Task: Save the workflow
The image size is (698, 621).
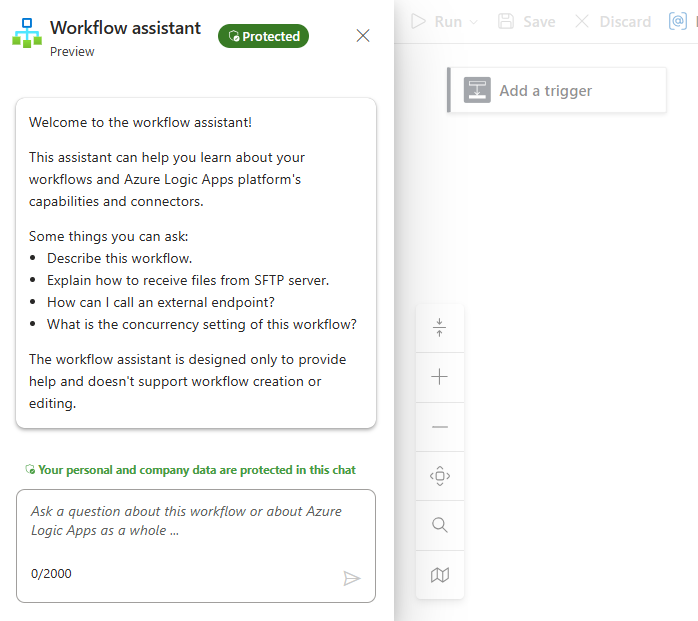Action: tap(527, 21)
